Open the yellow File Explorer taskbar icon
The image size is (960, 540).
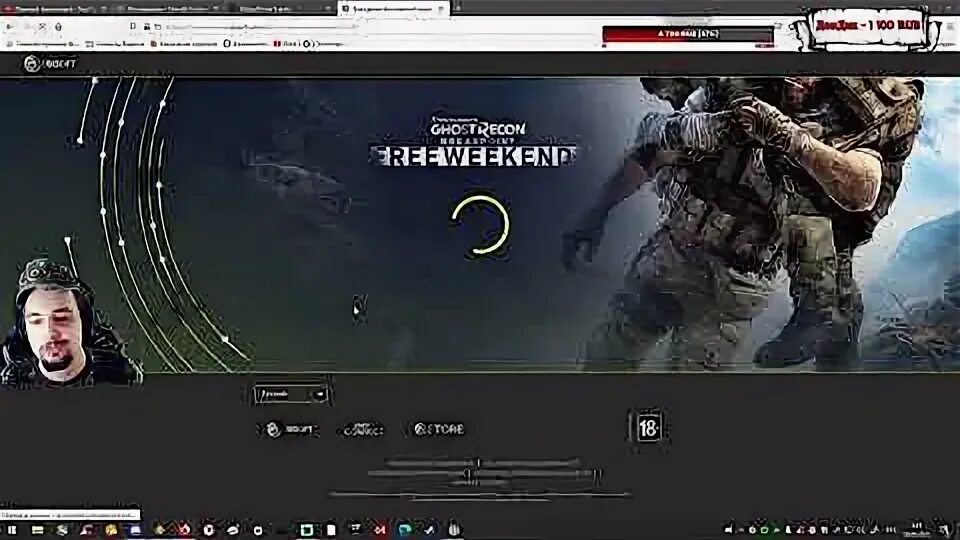pos(37,530)
